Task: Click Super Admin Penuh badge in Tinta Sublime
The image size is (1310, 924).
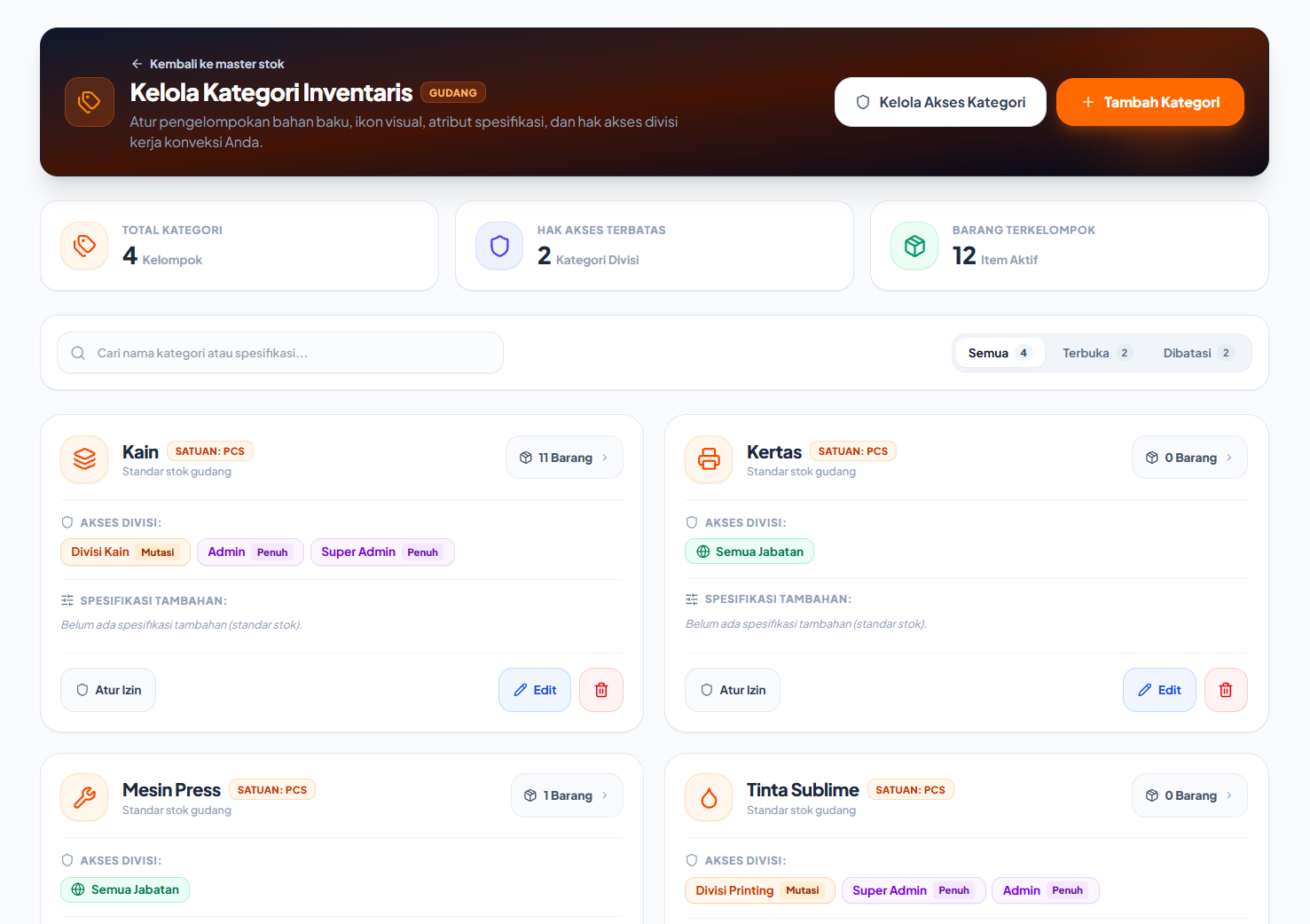Action: (x=914, y=890)
